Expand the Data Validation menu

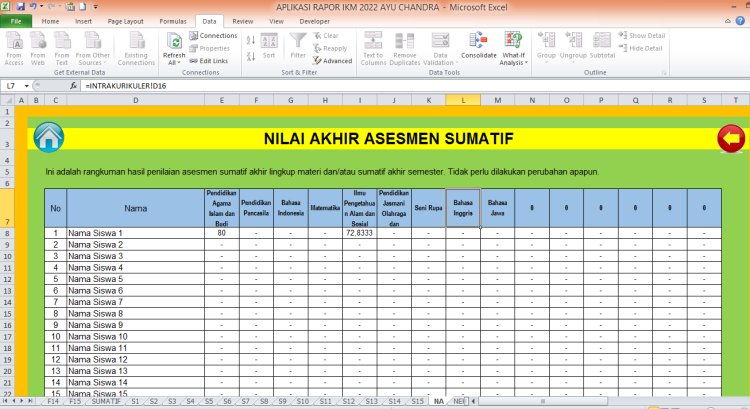(439, 62)
